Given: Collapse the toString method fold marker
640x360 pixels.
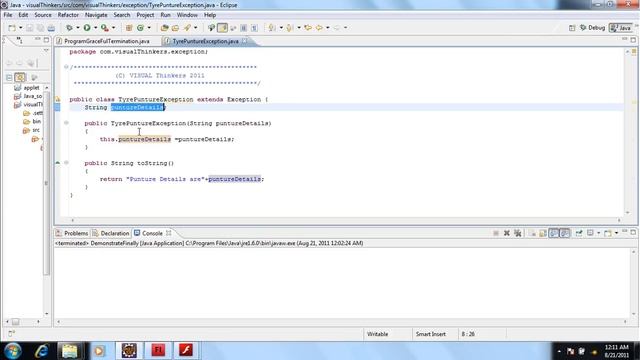Looking at the screenshot, I should [66, 163].
